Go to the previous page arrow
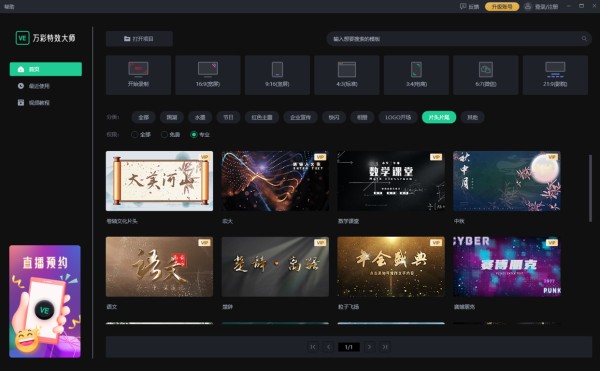Viewport: 600px width, 371px height. point(328,347)
